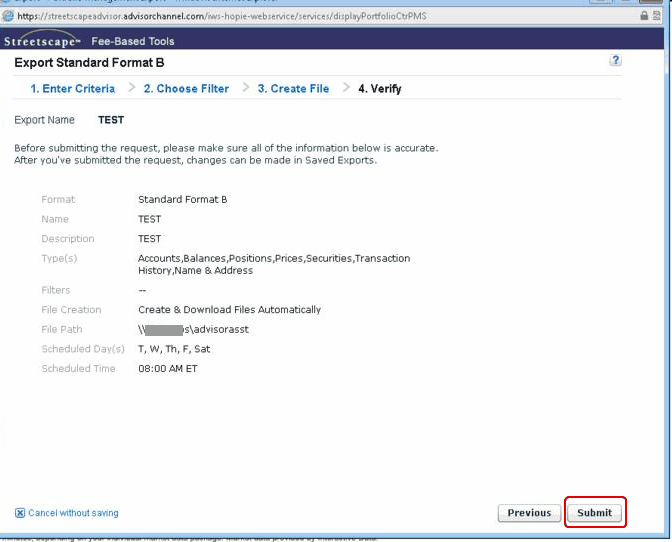672x542 pixels.
Task: Go back with the Previous button
Action: [x=529, y=512]
